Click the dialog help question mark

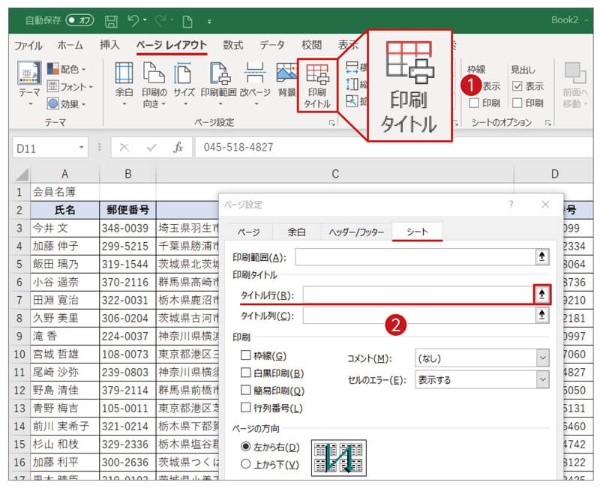511,205
